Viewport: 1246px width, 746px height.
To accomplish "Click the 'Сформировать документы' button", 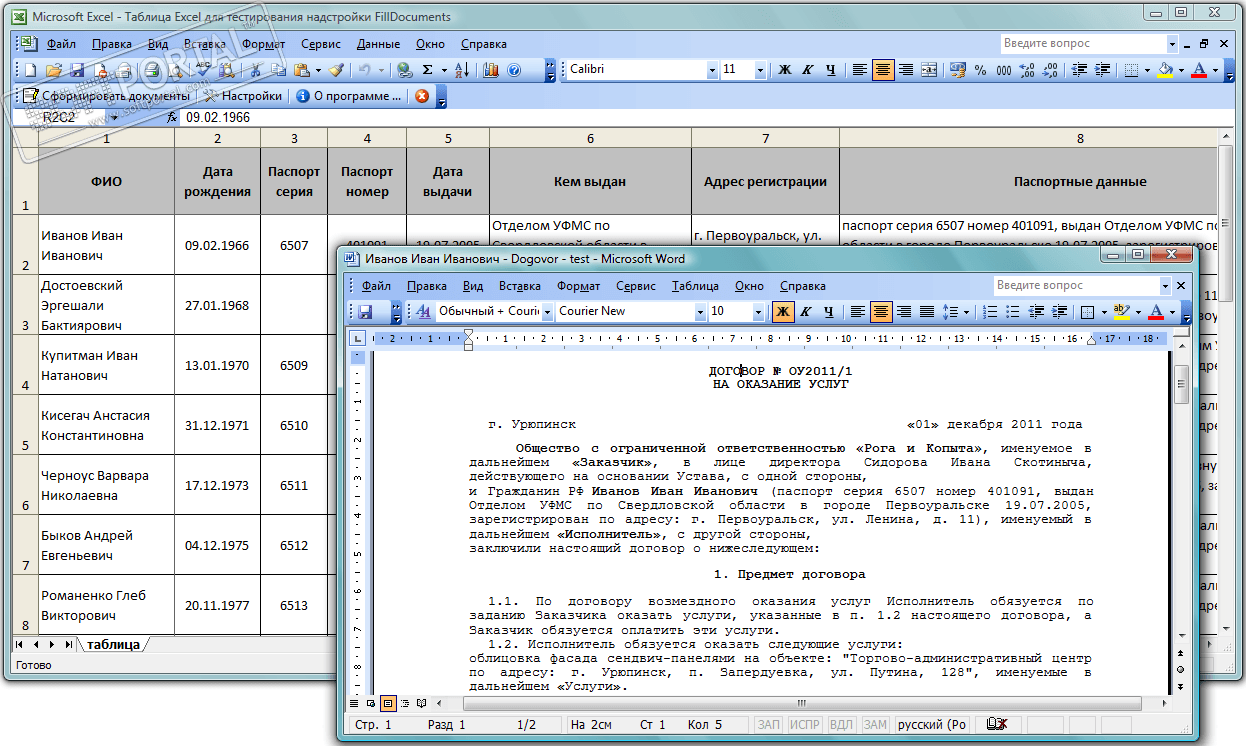I will 105,96.
